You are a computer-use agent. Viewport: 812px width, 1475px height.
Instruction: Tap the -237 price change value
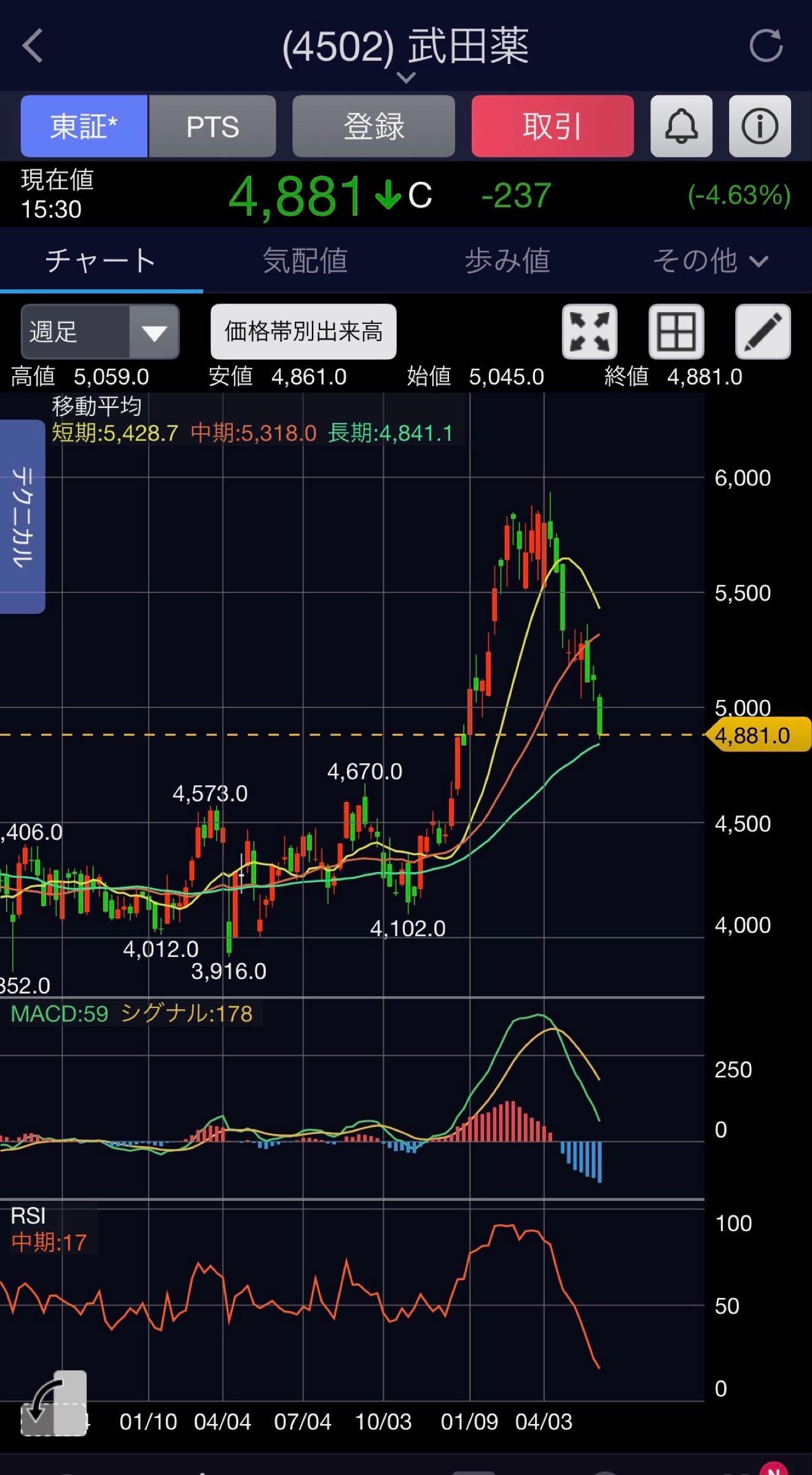click(x=516, y=195)
